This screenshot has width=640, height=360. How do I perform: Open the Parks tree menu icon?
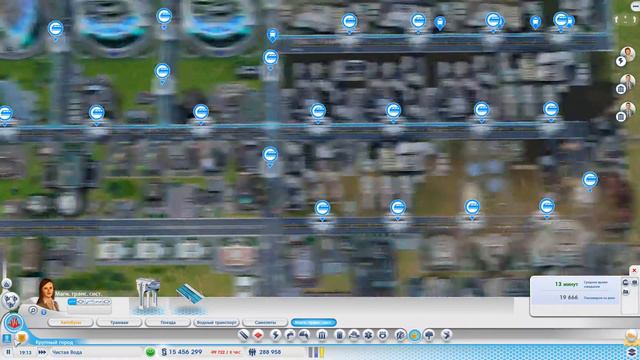click(429, 335)
